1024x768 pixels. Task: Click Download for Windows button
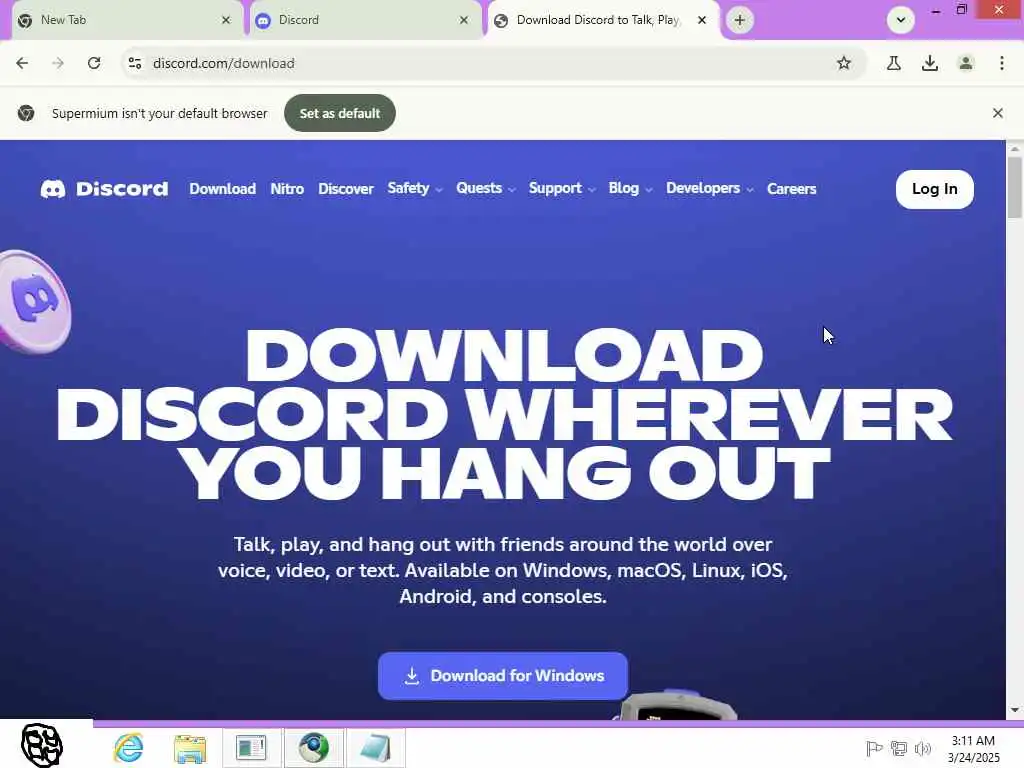pyautogui.click(x=503, y=676)
